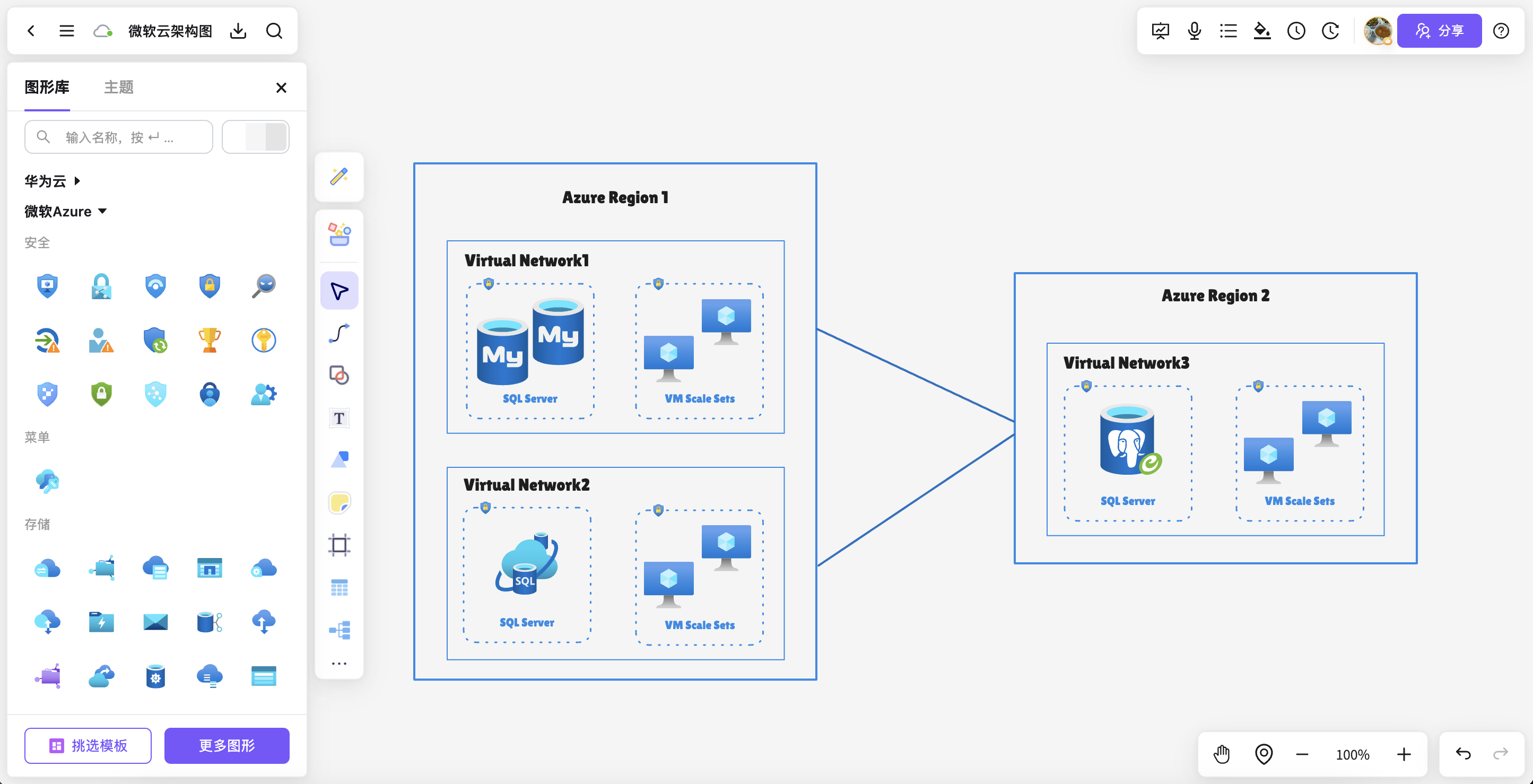This screenshot has width=1533, height=784.
Task: Start presentation mode from top toolbar
Action: (1161, 30)
